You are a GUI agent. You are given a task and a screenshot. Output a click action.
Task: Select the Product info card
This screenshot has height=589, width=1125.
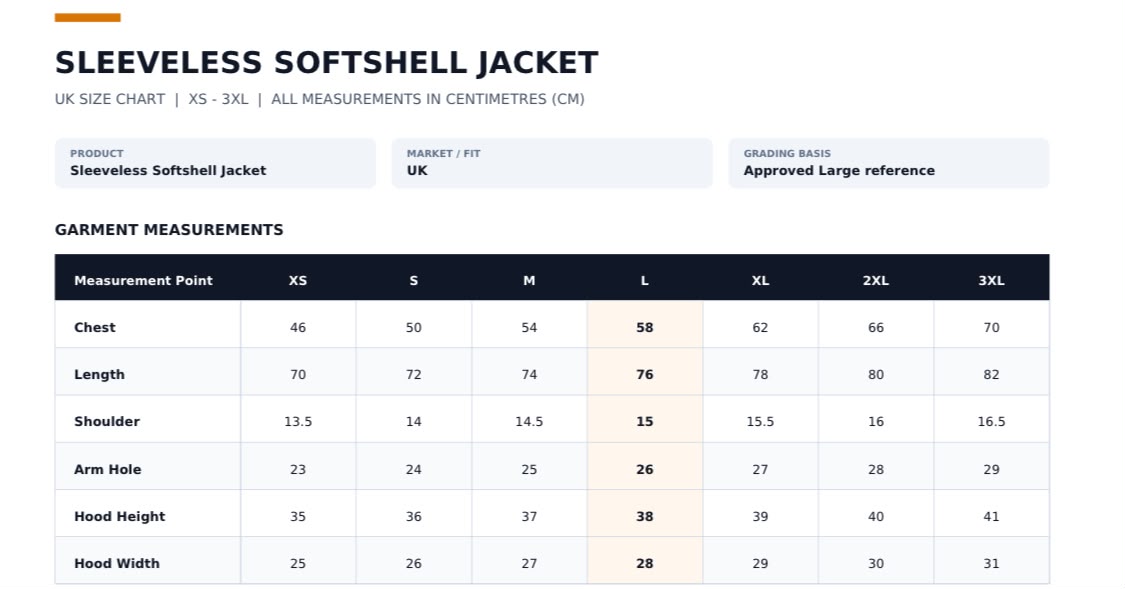pos(215,163)
